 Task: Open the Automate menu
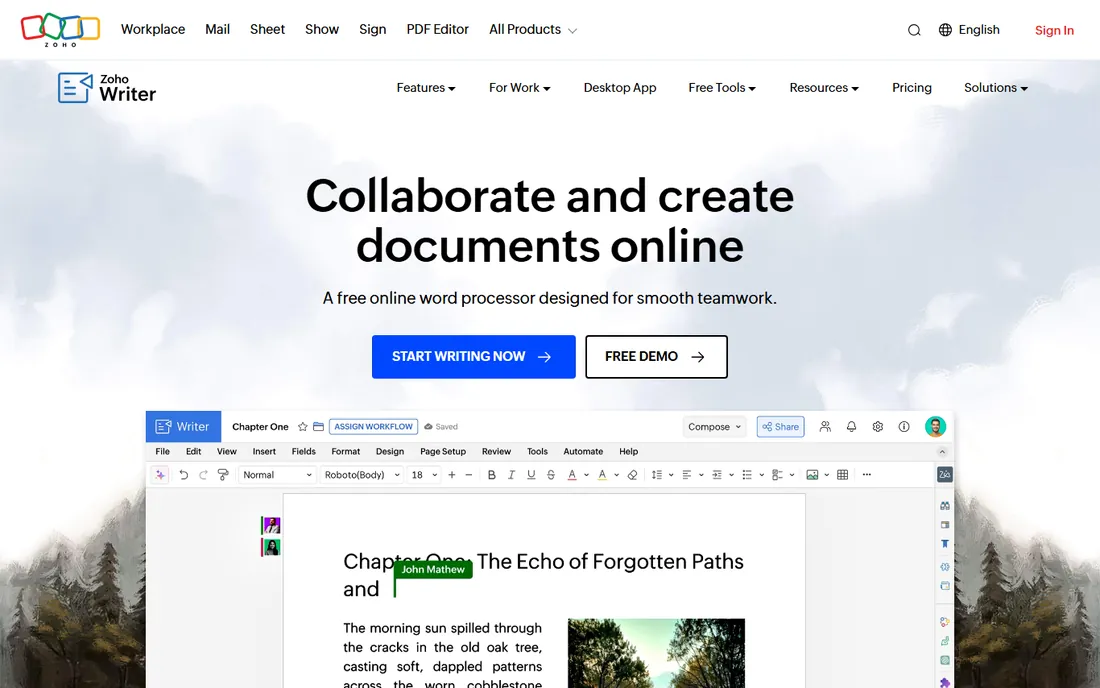[583, 452]
